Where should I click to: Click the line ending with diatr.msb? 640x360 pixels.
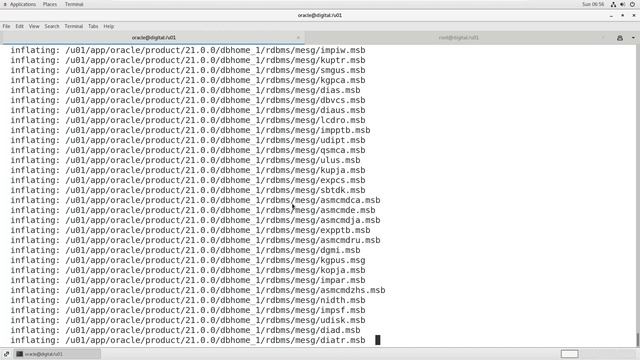(188, 340)
